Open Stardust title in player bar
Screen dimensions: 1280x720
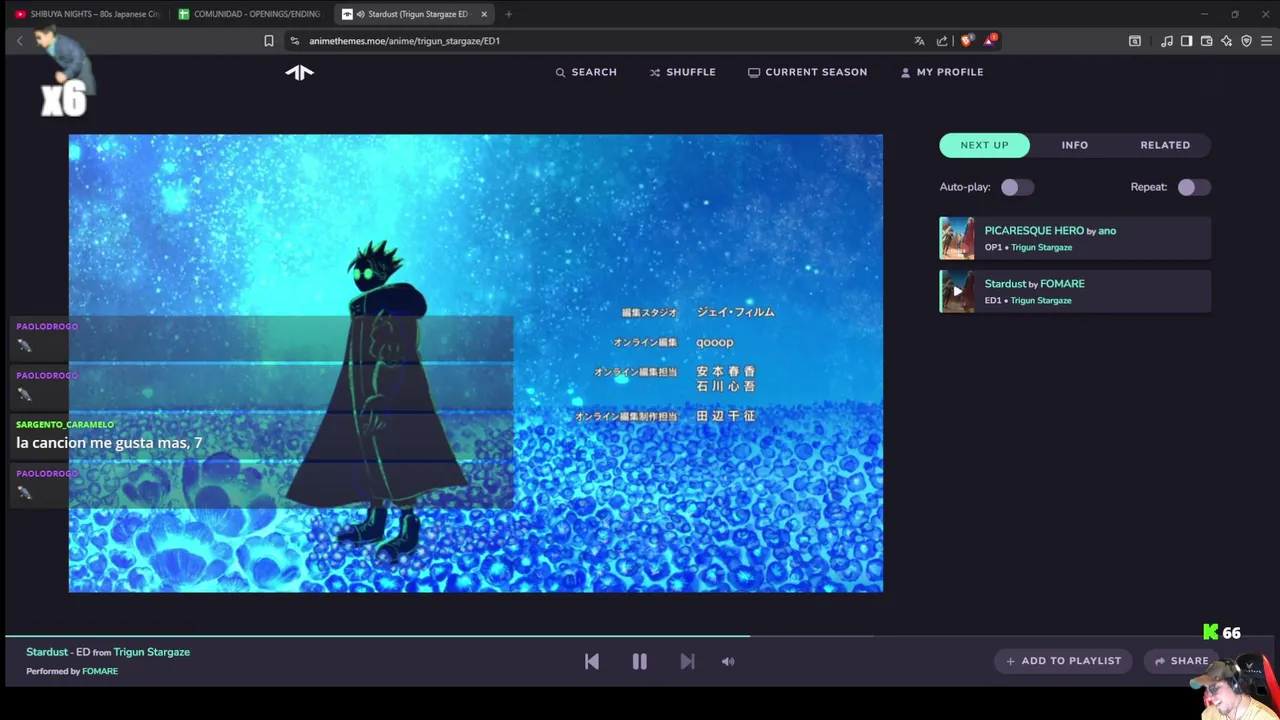click(x=47, y=652)
